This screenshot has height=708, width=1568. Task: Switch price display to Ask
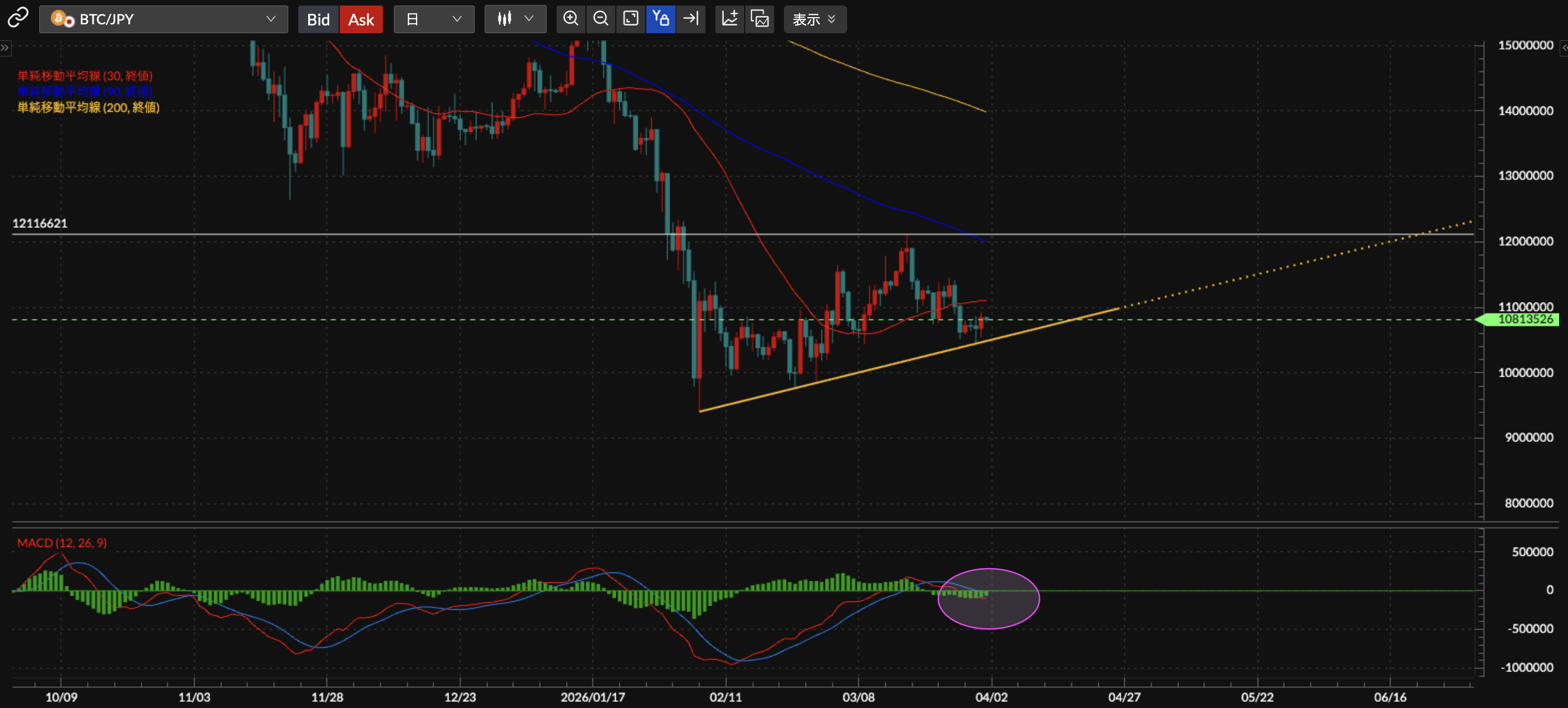click(x=360, y=19)
